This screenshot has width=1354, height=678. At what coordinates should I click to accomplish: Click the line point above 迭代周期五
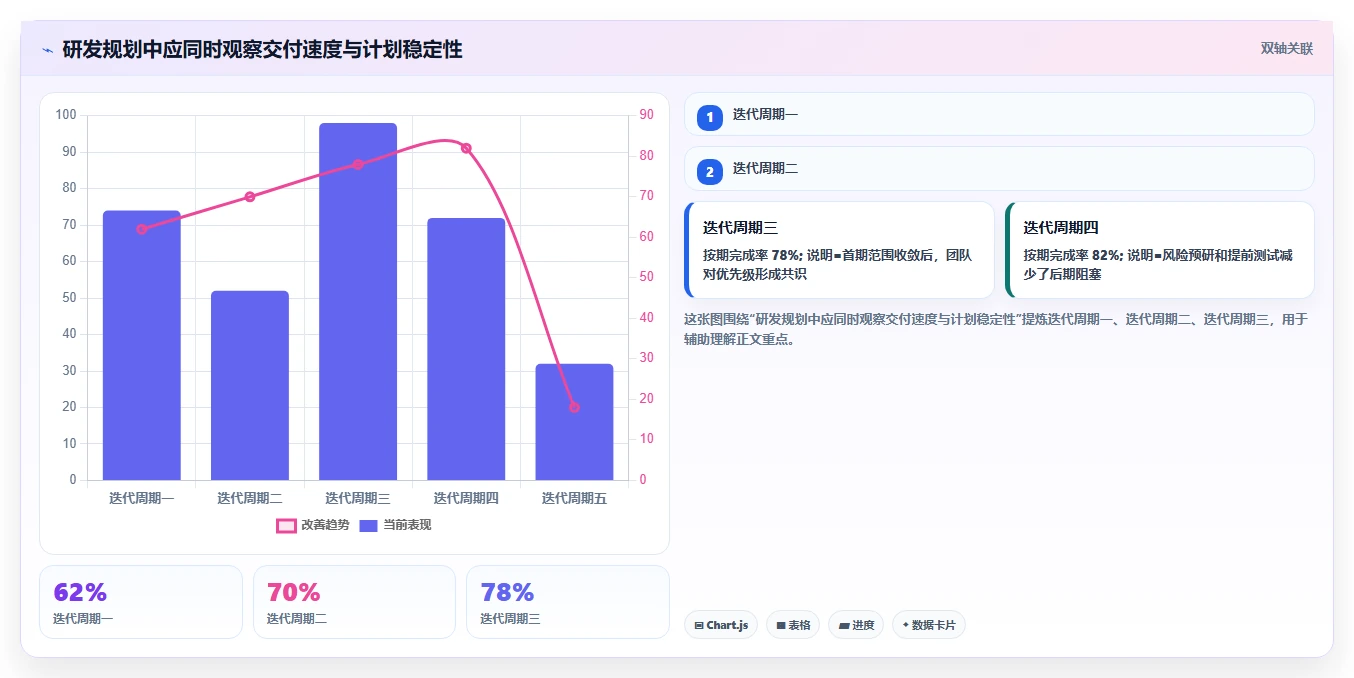pyautogui.click(x=574, y=407)
